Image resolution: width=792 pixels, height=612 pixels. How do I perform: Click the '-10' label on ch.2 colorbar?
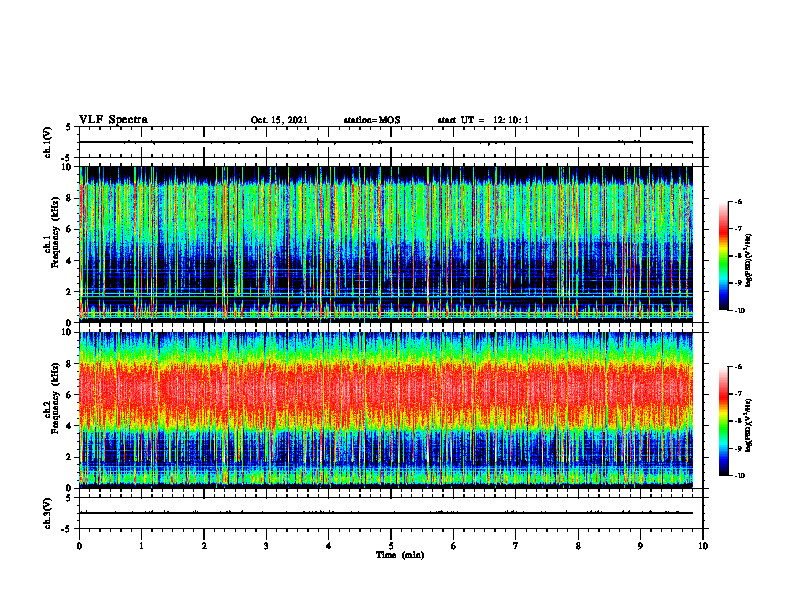click(739, 476)
